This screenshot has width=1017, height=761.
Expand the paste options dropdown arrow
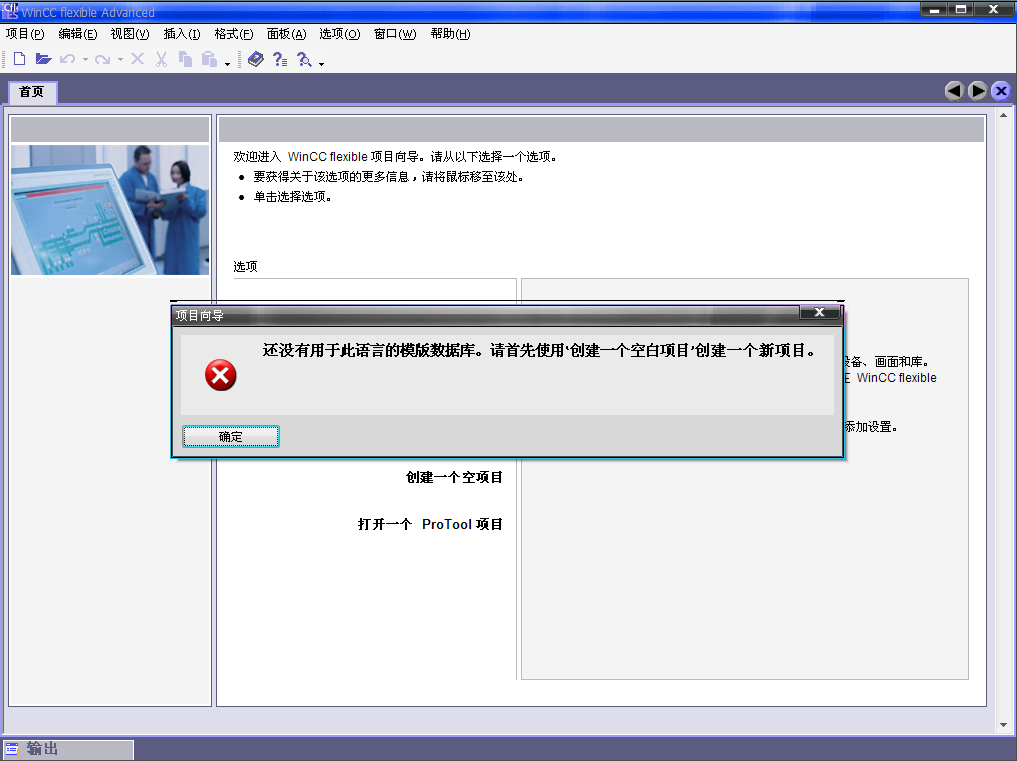227,63
